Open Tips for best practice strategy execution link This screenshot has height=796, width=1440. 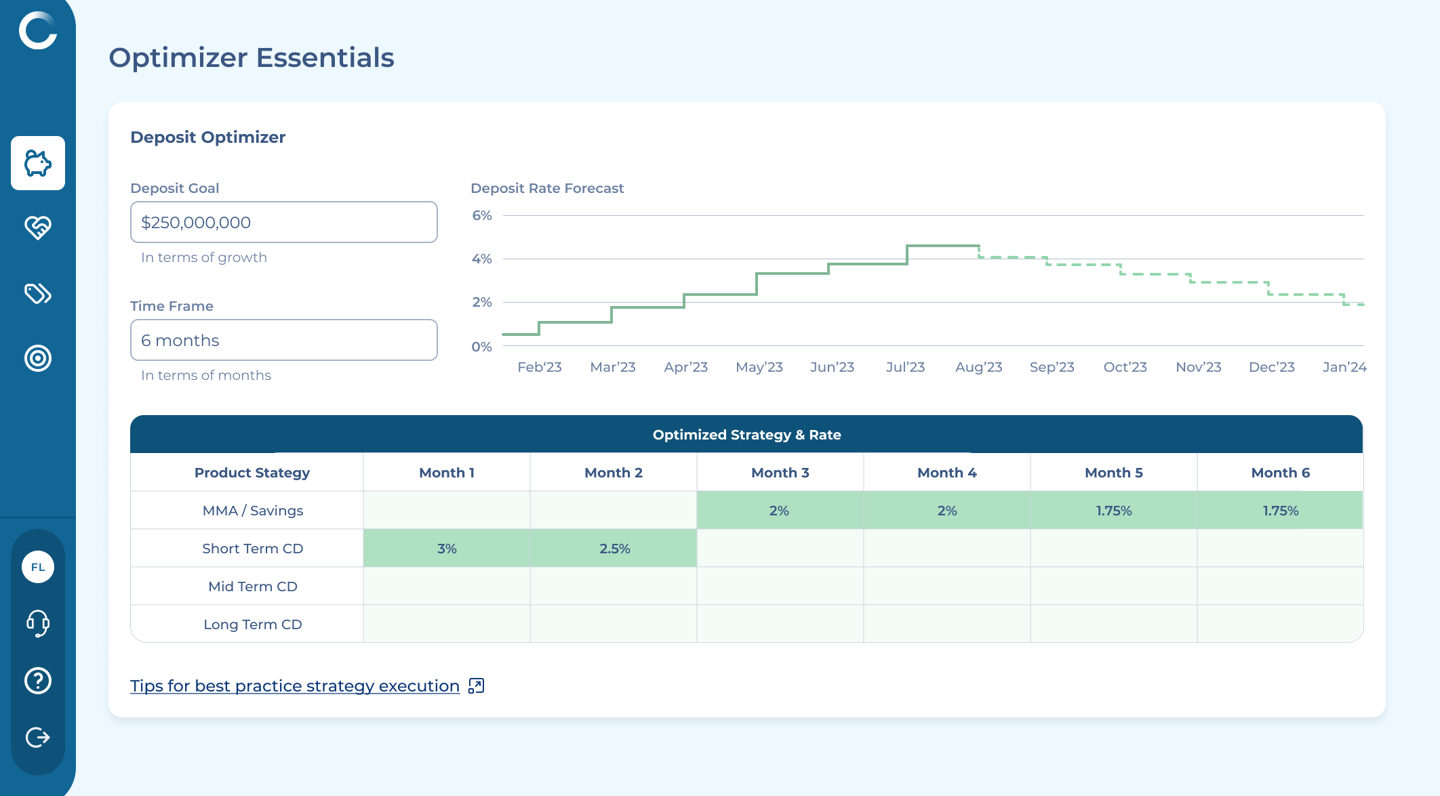295,686
